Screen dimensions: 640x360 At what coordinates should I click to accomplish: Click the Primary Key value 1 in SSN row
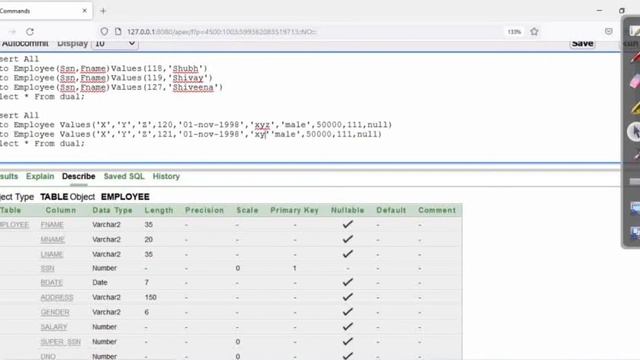(294, 268)
